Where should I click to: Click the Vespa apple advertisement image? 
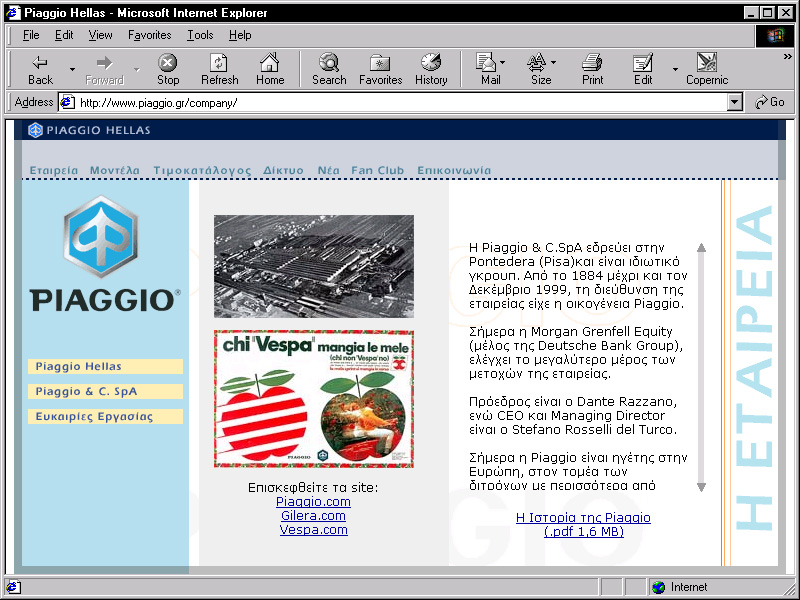coord(314,399)
